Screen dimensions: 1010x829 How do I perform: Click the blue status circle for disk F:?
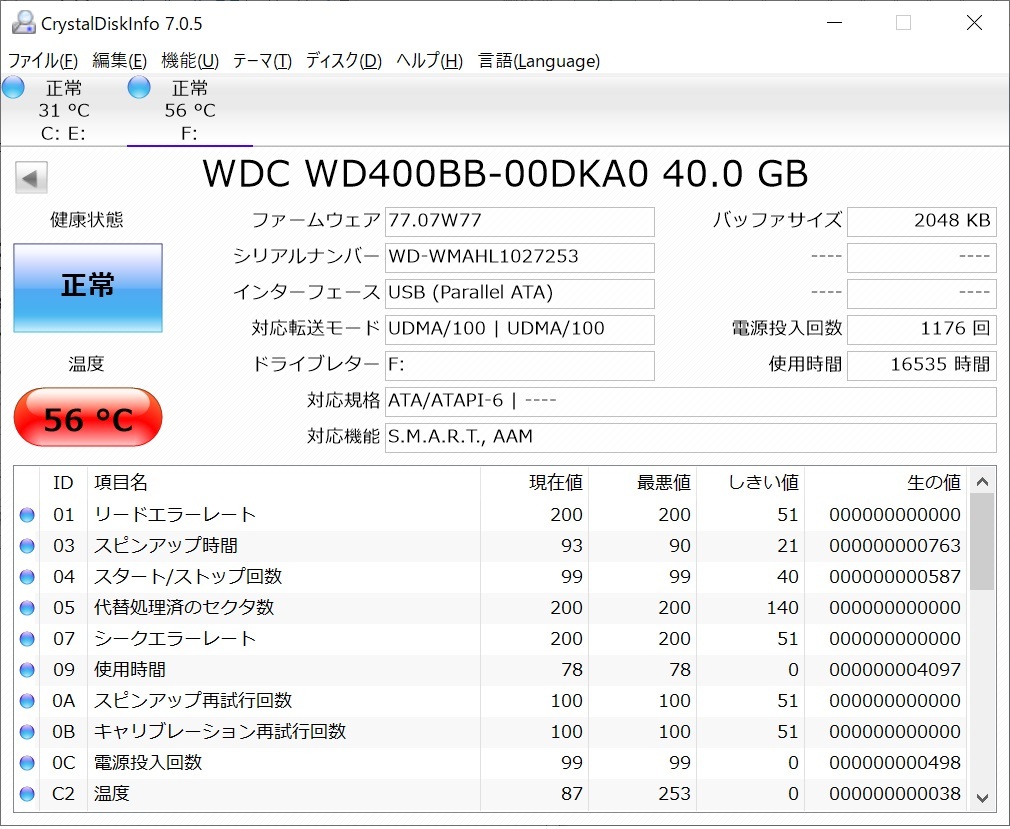(139, 87)
